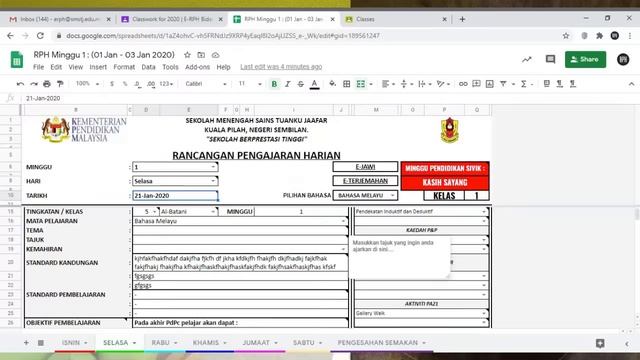Switch to the RABU sheet tab
The image size is (640, 360).
pos(164,342)
